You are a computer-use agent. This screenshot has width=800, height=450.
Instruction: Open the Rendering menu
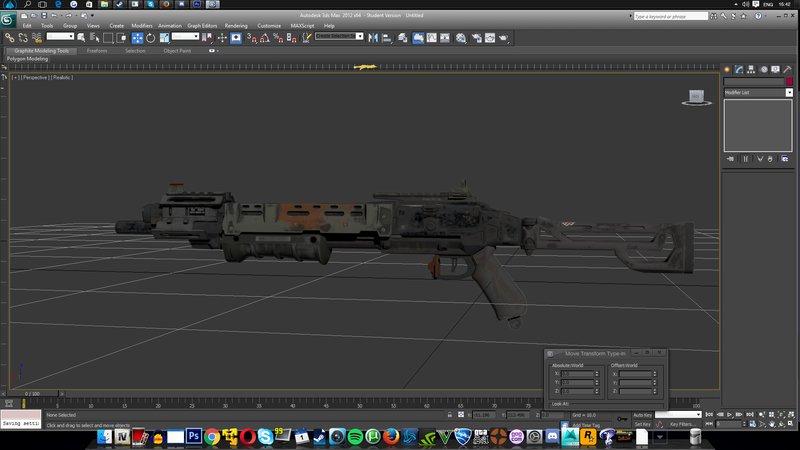[236, 26]
